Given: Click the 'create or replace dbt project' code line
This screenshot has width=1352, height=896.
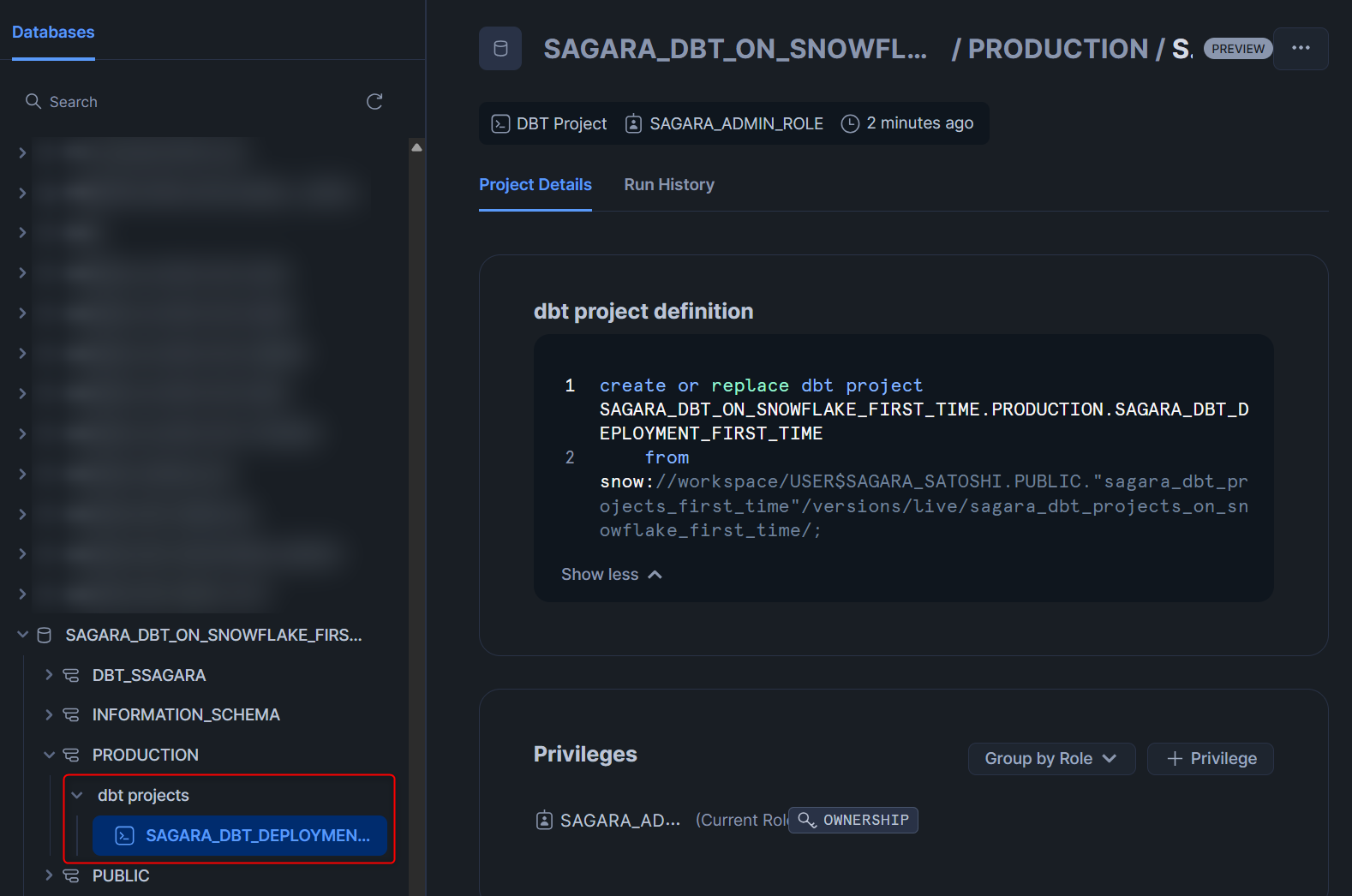Looking at the screenshot, I should pos(761,385).
